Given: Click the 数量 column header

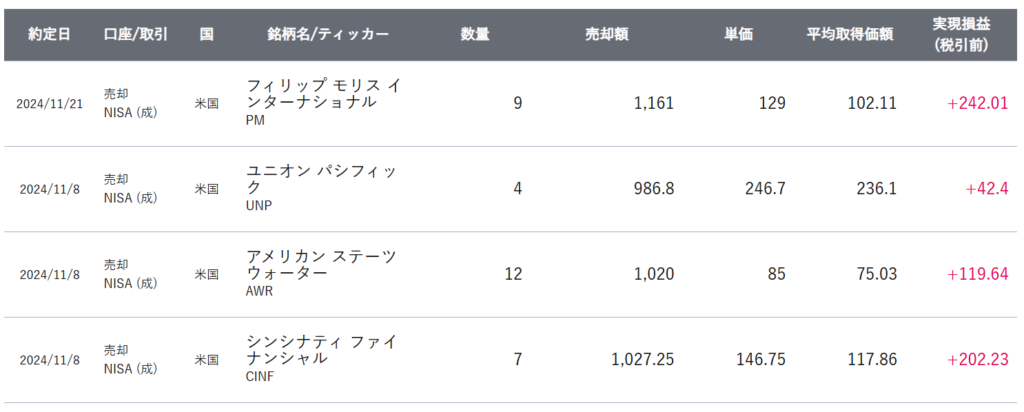Looking at the screenshot, I should point(475,34).
